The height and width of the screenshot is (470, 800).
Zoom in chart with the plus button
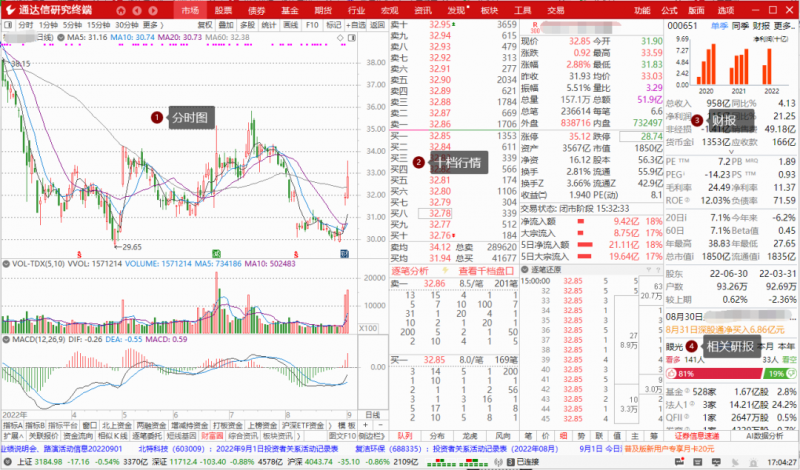(x=365, y=425)
